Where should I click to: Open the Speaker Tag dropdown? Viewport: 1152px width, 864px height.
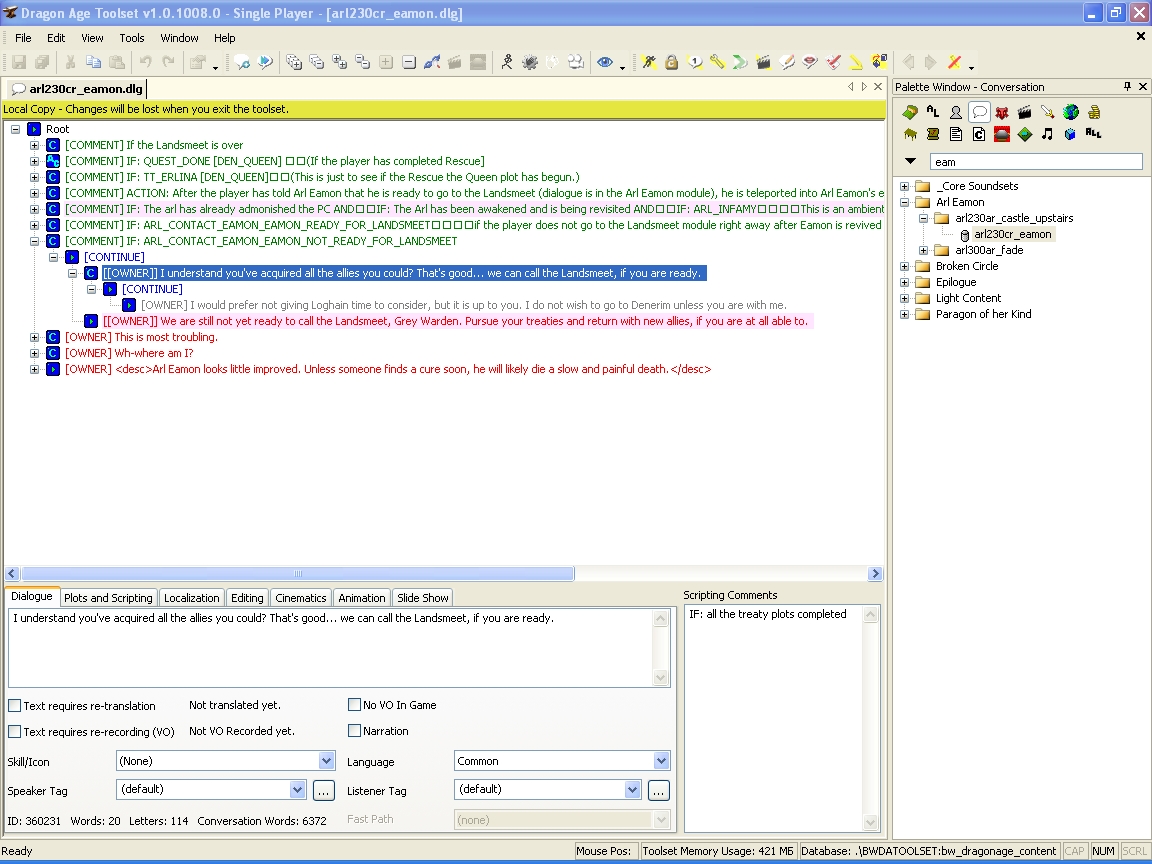click(297, 790)
